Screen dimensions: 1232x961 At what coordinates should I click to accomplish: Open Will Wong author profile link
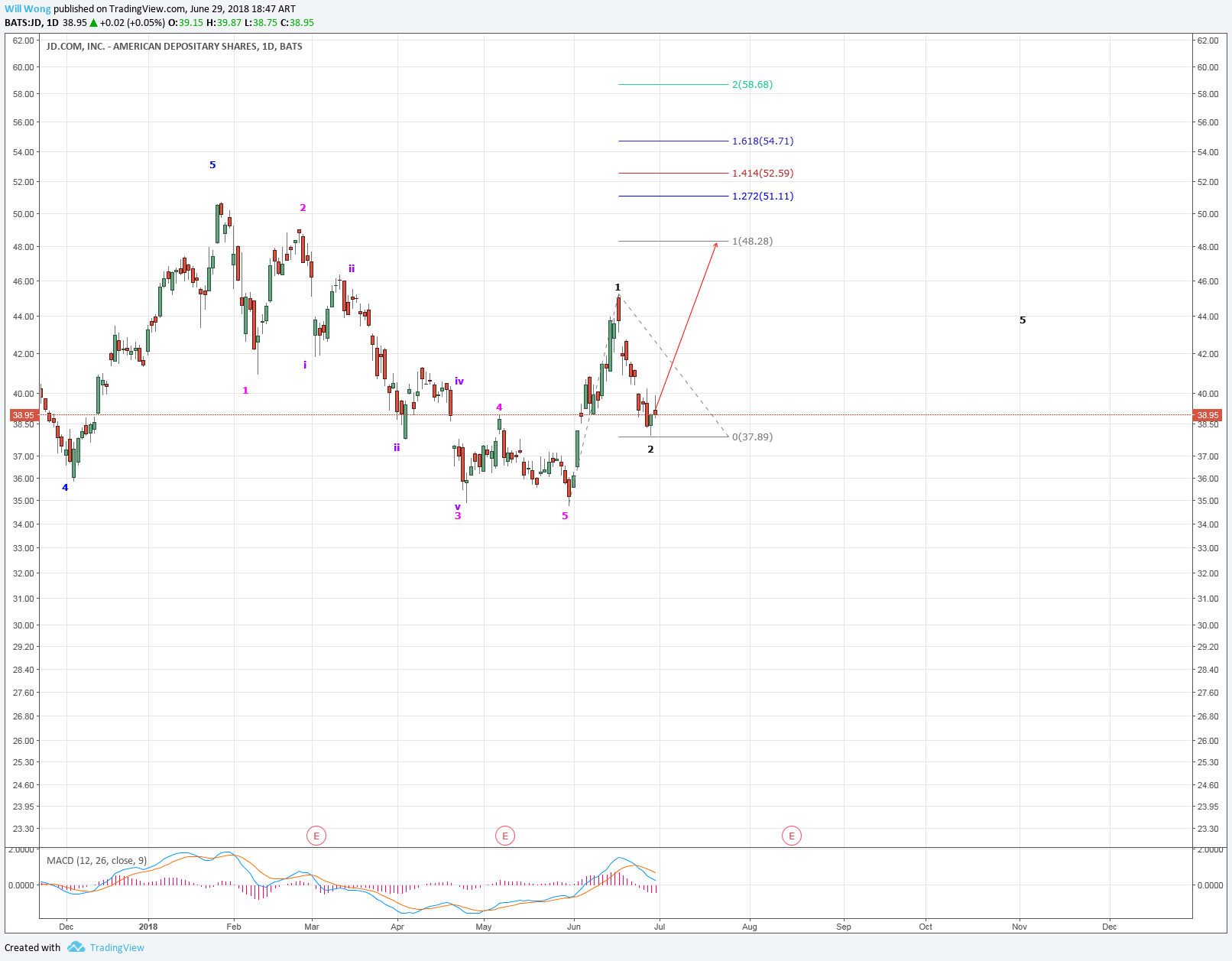[x=28, y=9]
